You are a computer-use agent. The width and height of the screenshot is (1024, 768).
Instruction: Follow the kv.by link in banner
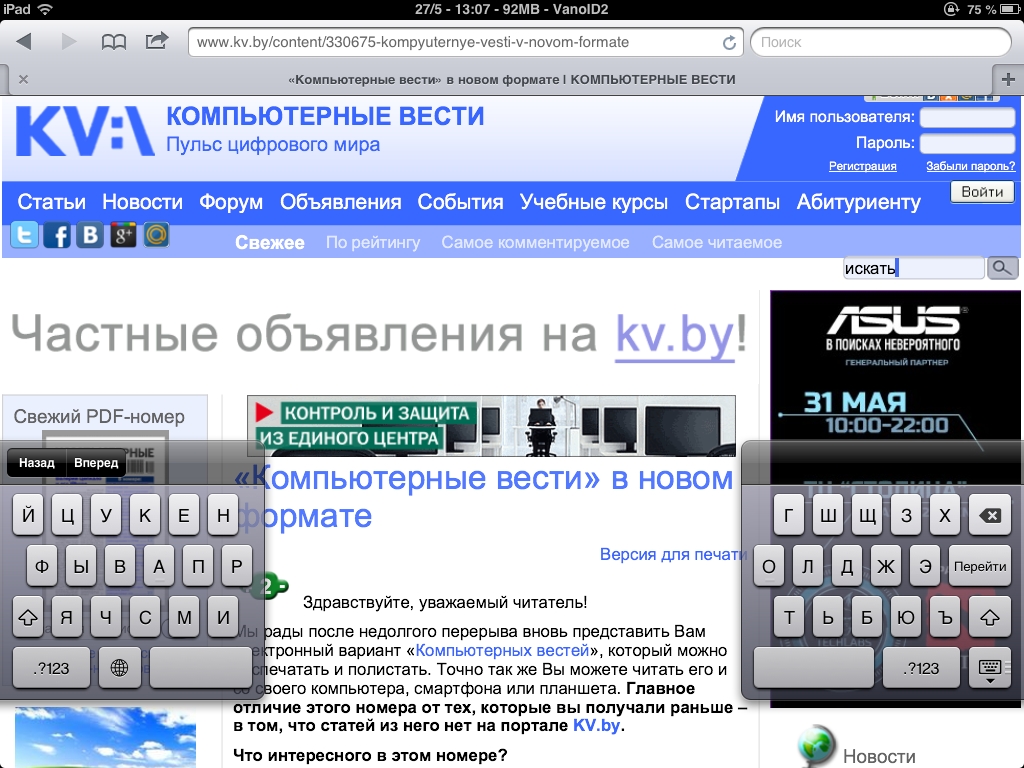click(x=675, y=335)
